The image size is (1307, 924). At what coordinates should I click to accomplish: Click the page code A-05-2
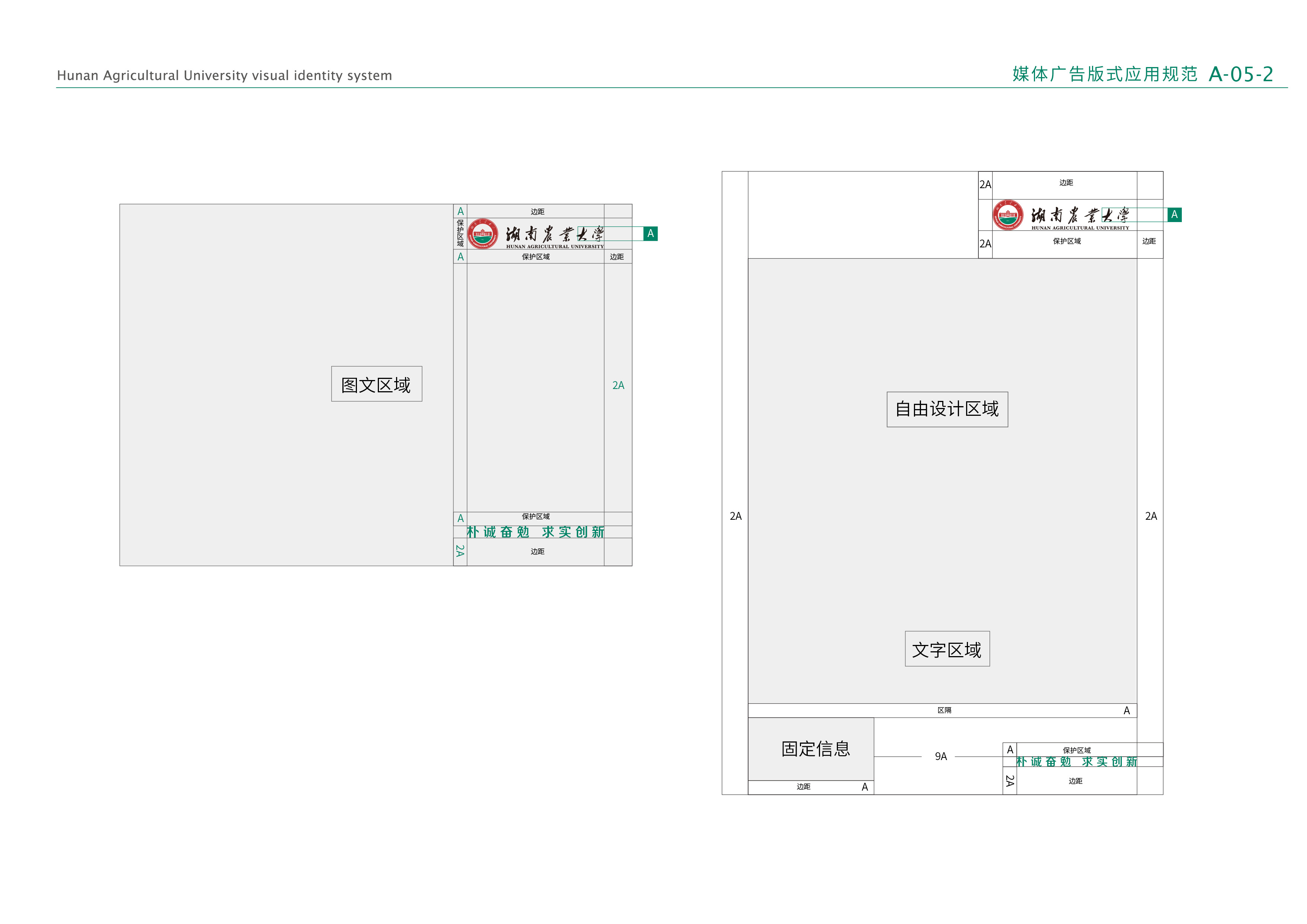(1240, 74)
